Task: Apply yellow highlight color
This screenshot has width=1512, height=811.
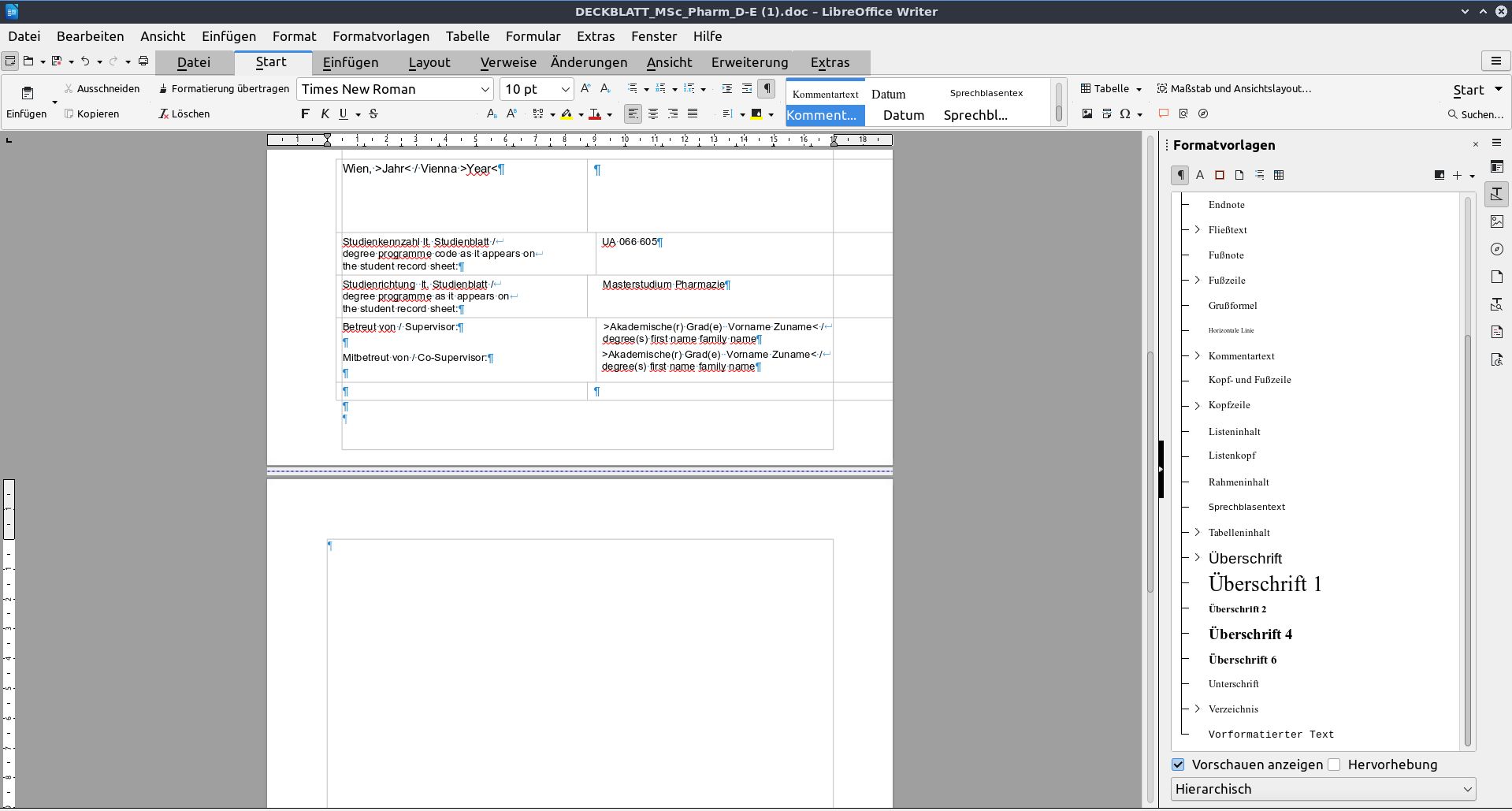Action: pyautogui.click(x=567, y=114)
